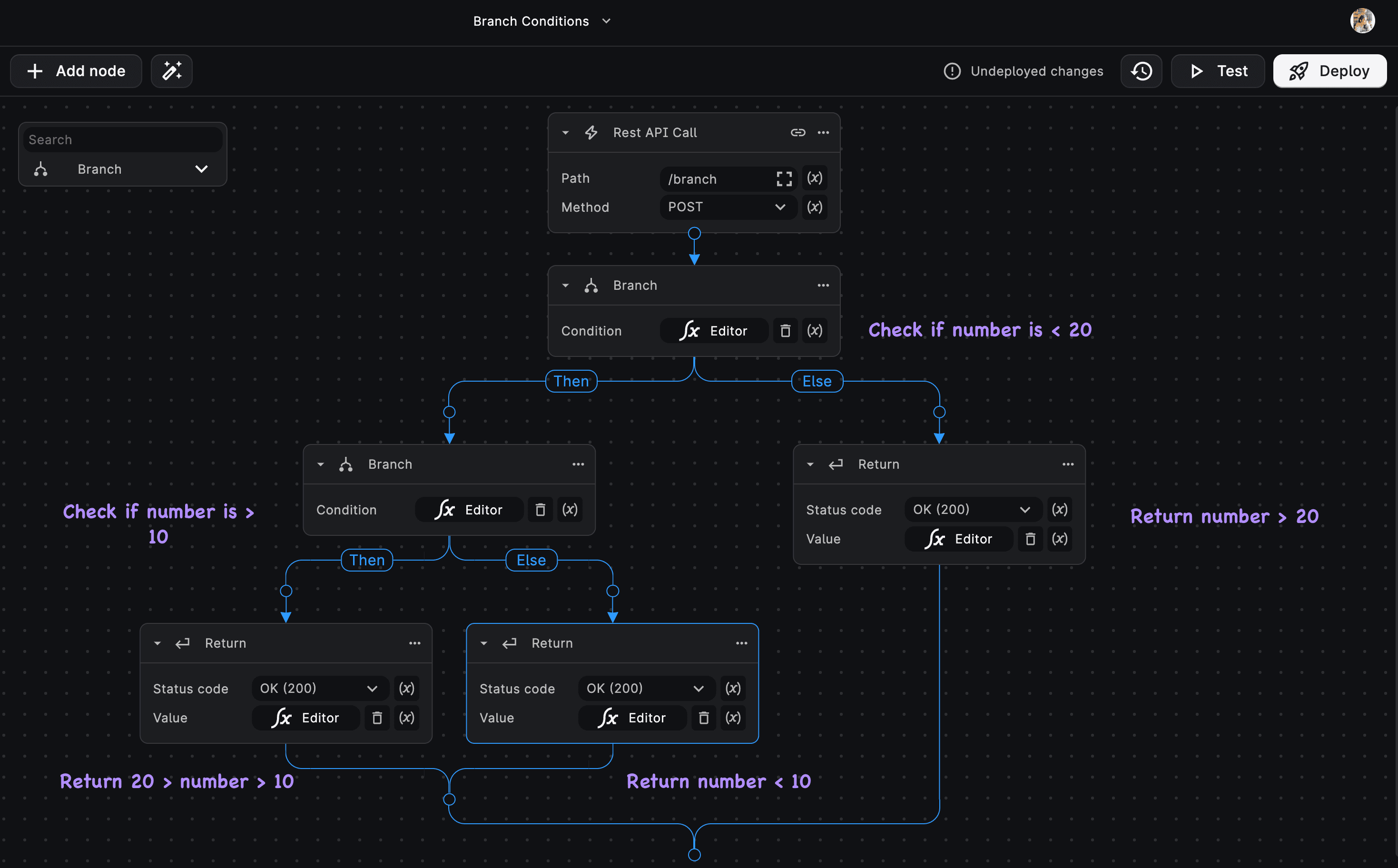Click the Search input field

(x=122, y=140)
